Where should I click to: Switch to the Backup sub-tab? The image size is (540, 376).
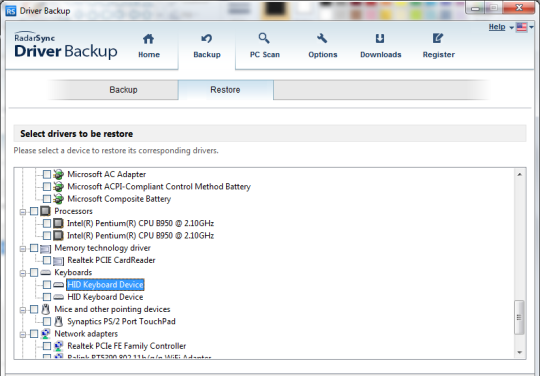pos(123,90)
